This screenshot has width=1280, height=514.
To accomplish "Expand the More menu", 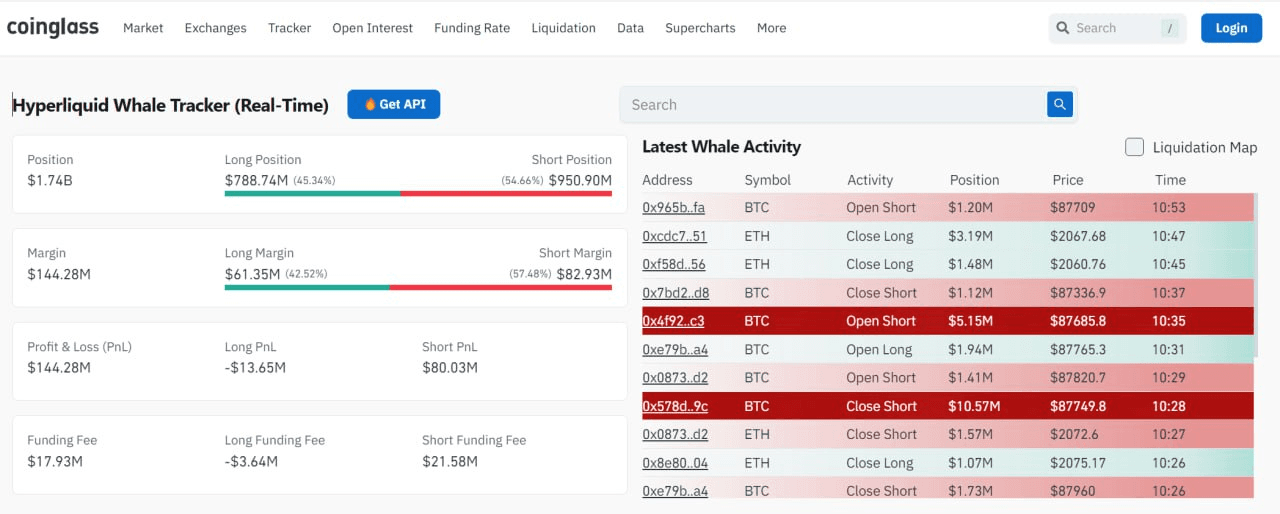I will click(771, 28).
